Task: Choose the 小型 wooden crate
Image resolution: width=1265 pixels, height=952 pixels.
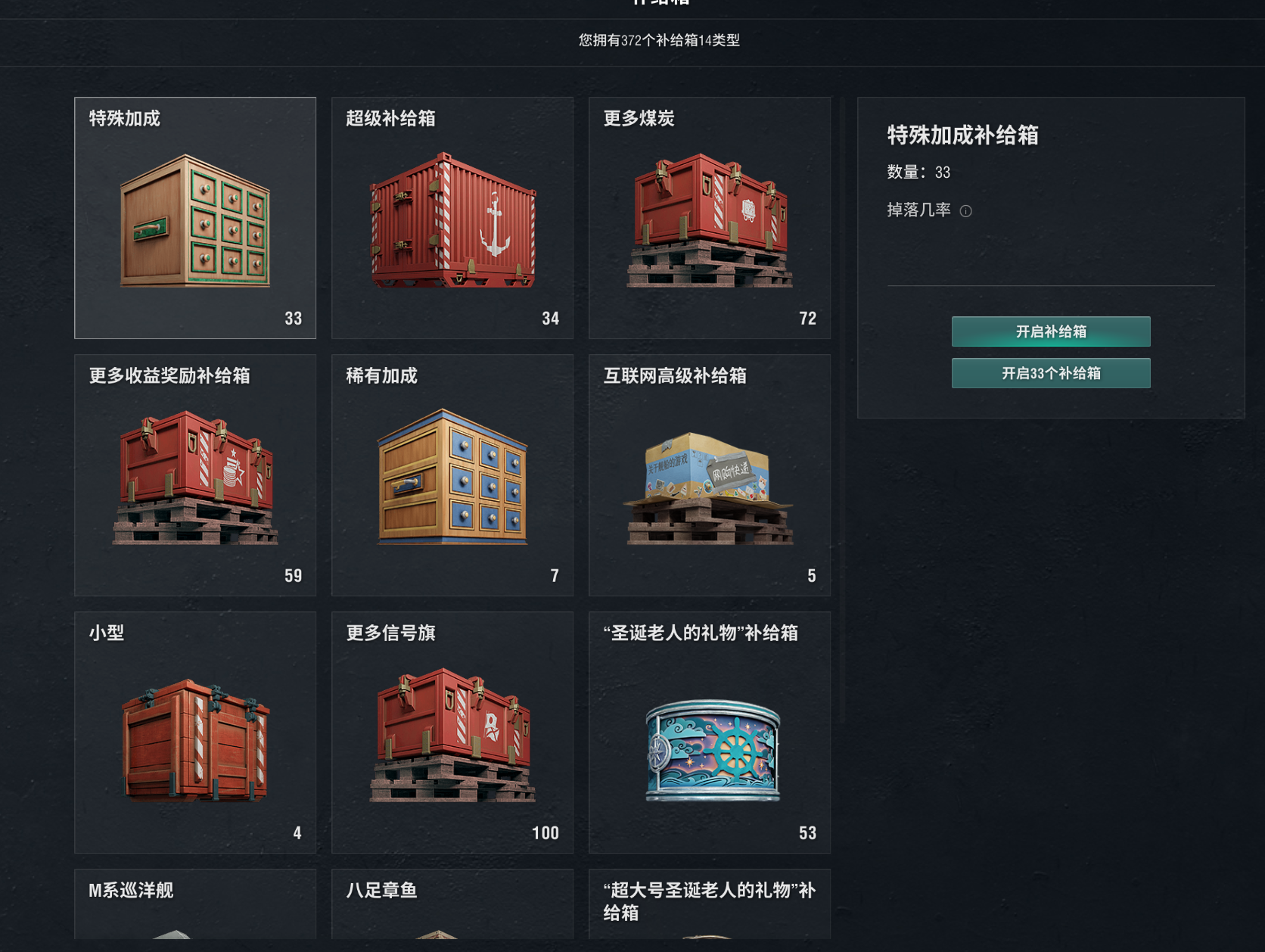Action: tap(195, 733)
